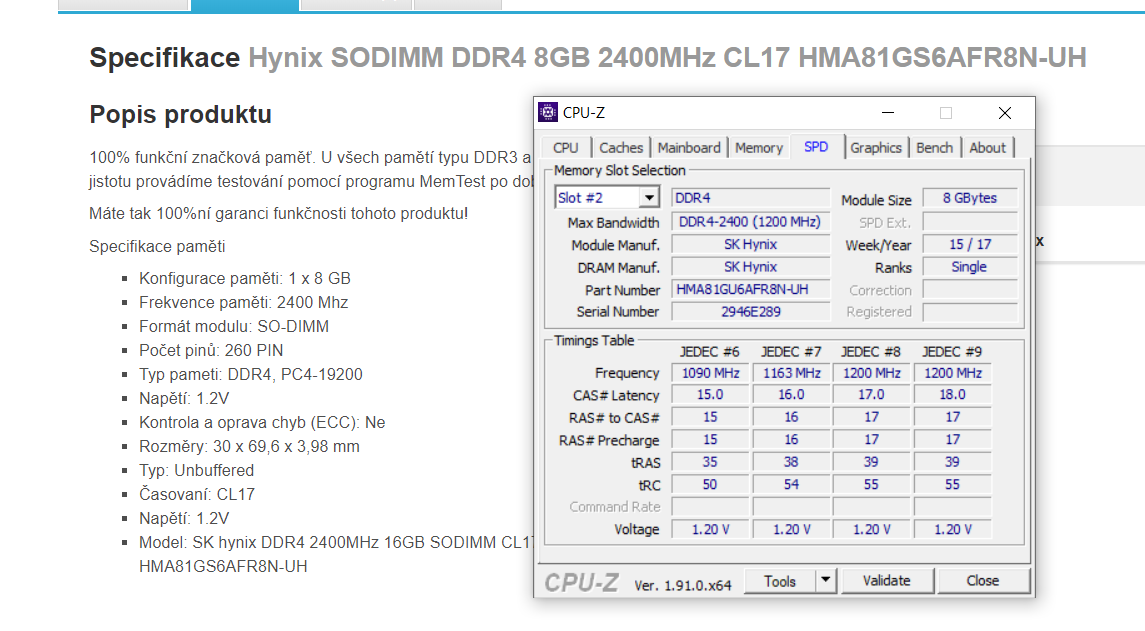Click the CPU-Z app icon in title bar

click(x=548, y=112)
